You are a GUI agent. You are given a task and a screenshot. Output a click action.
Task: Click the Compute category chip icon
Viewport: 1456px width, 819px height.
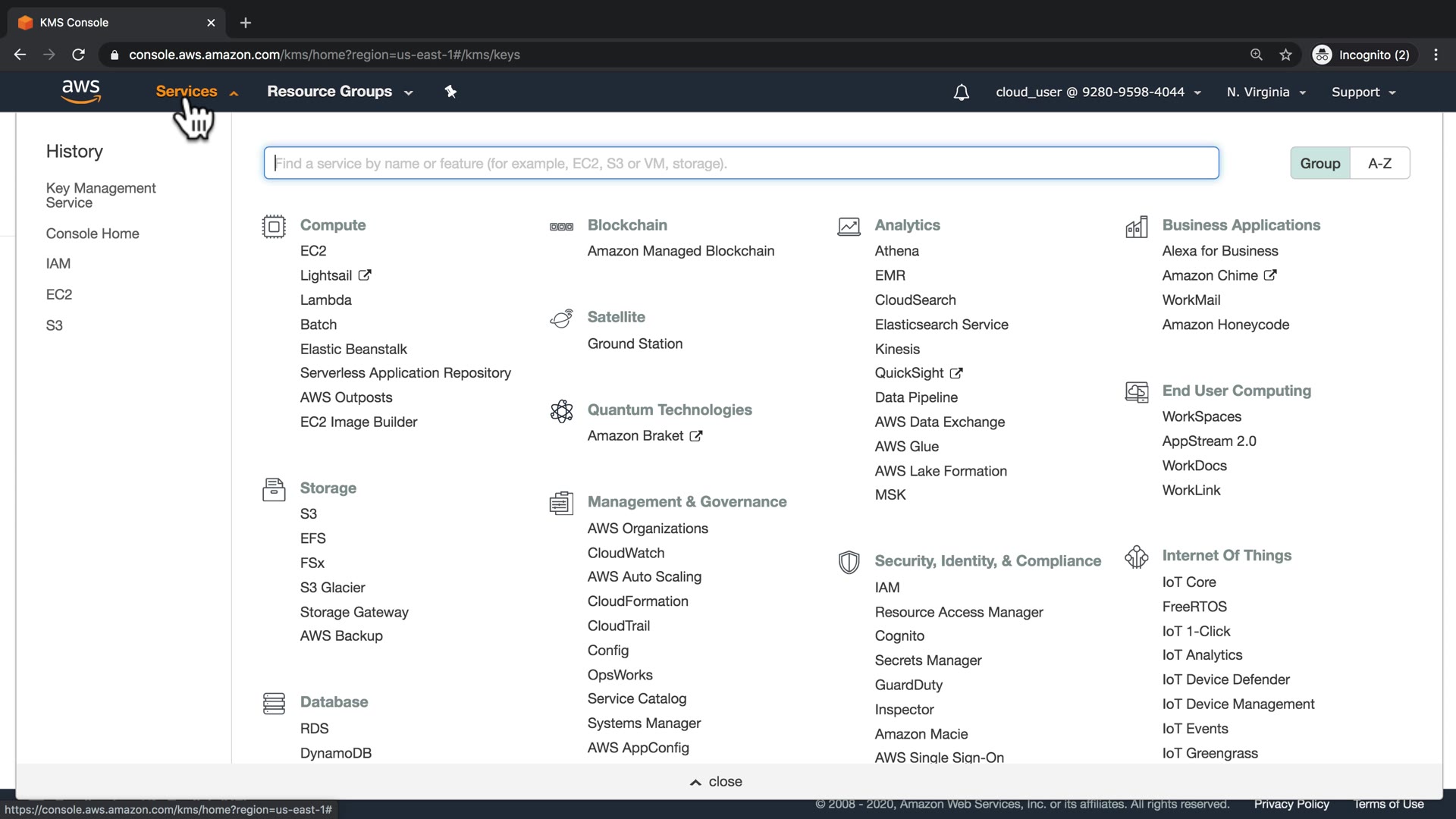pyautogui.click(x=274, y=226)
